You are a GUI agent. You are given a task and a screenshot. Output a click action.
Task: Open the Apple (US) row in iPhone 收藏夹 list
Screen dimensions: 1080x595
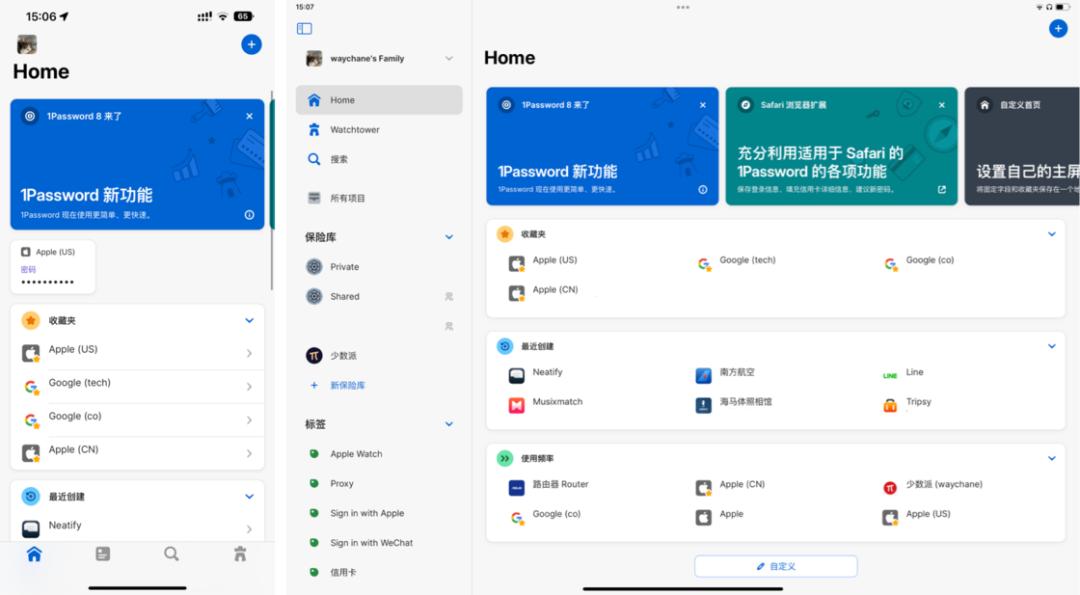[x=138, y=353]
